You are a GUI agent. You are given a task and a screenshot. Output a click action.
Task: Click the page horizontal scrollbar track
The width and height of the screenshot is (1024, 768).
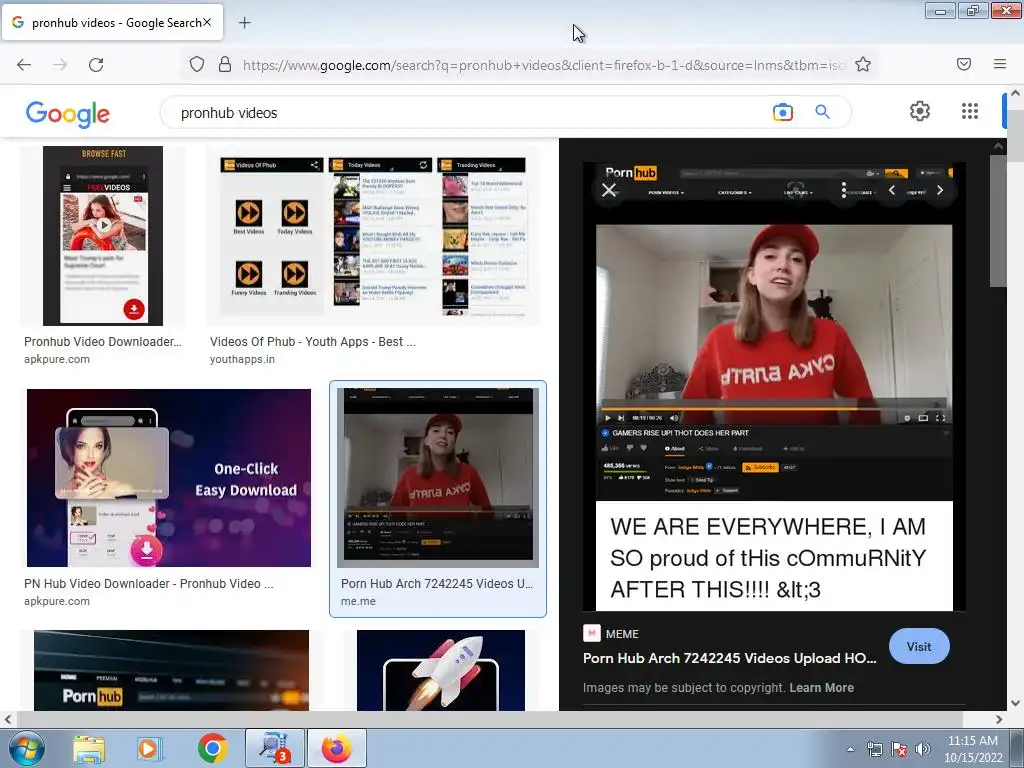[503, 719]
